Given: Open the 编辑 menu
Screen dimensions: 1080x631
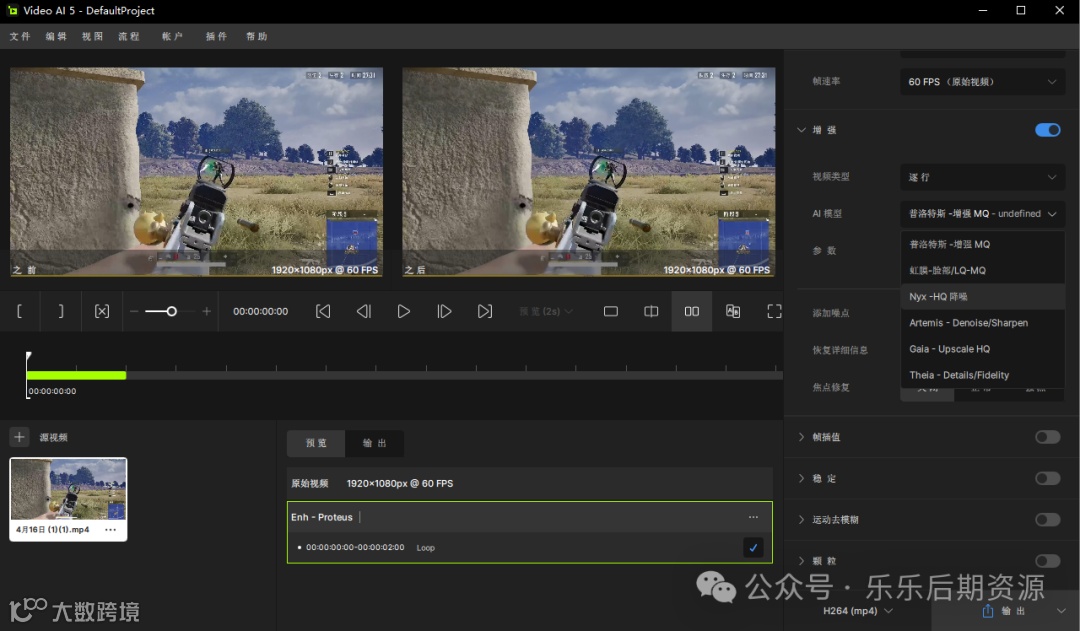Looking at the screenshot, I should coord(56,36).
